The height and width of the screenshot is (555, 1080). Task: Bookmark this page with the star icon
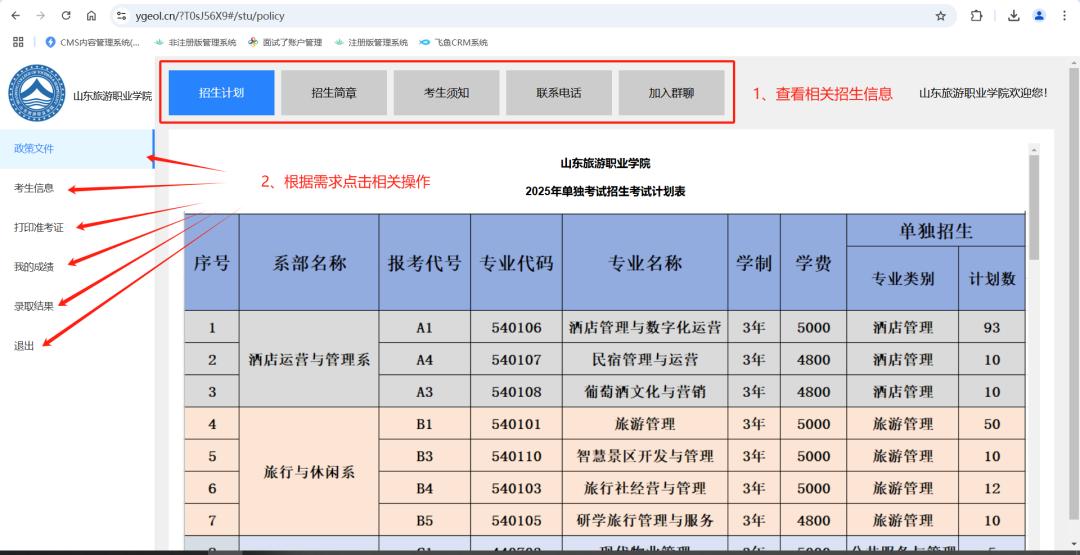(940, 16)
